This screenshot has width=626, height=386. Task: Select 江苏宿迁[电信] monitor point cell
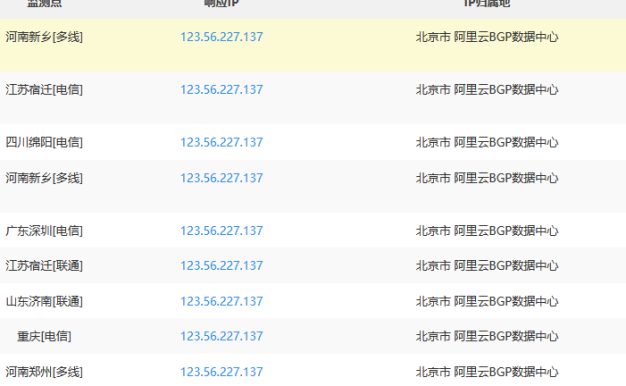[44, 90]
